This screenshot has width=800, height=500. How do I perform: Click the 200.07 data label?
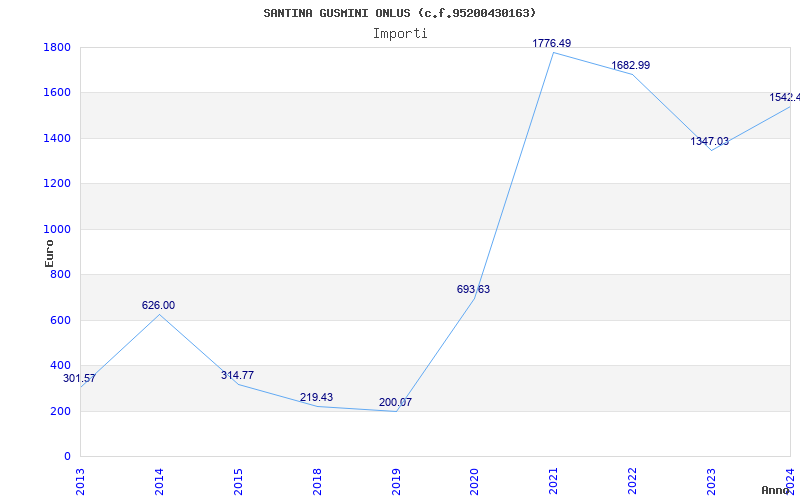pos(395,403)
